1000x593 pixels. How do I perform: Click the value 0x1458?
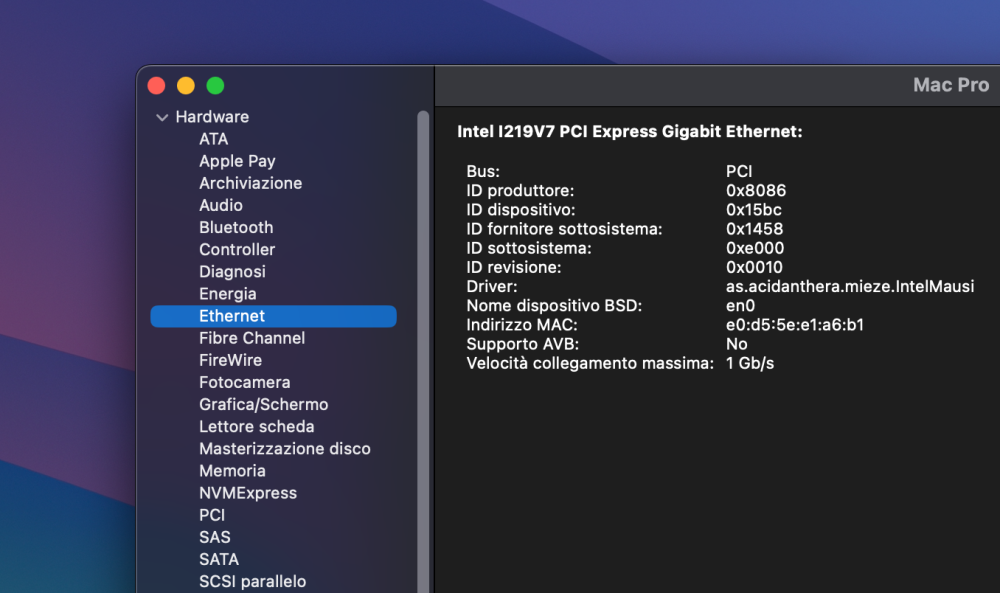[754, 229]
